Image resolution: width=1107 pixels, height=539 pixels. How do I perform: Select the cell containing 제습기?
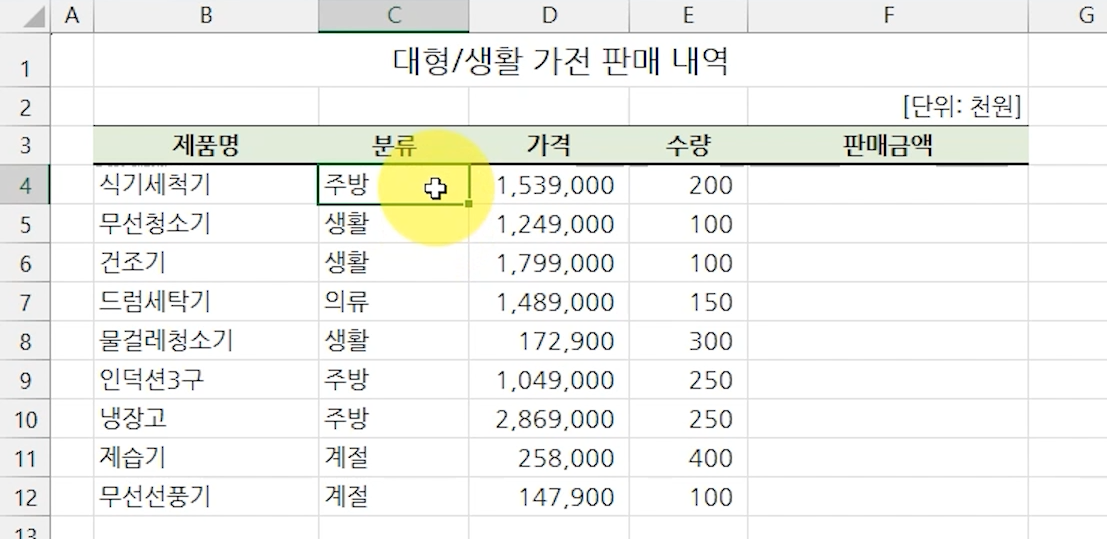tap(205, 458)
